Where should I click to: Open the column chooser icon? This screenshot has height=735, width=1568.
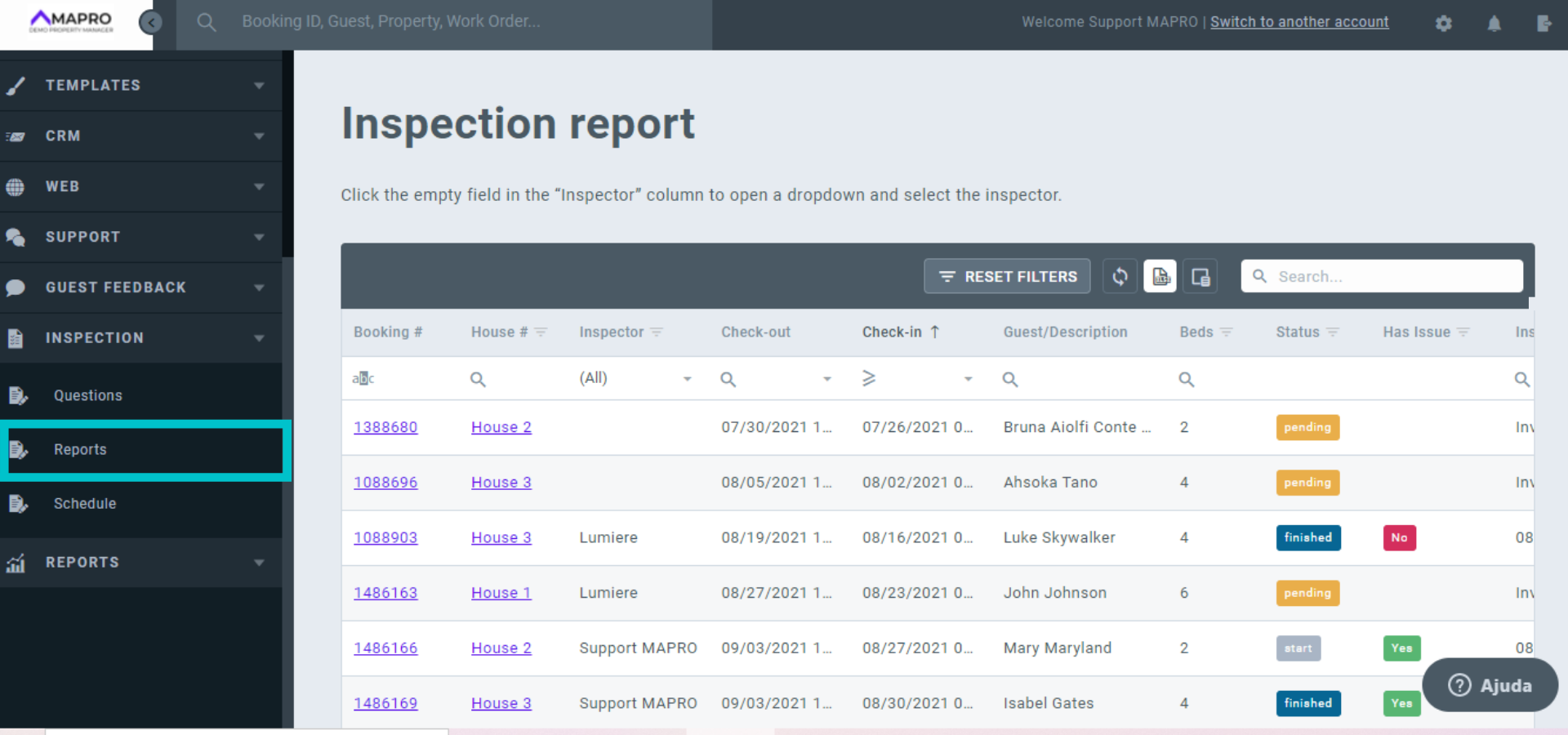(1200, 277)
